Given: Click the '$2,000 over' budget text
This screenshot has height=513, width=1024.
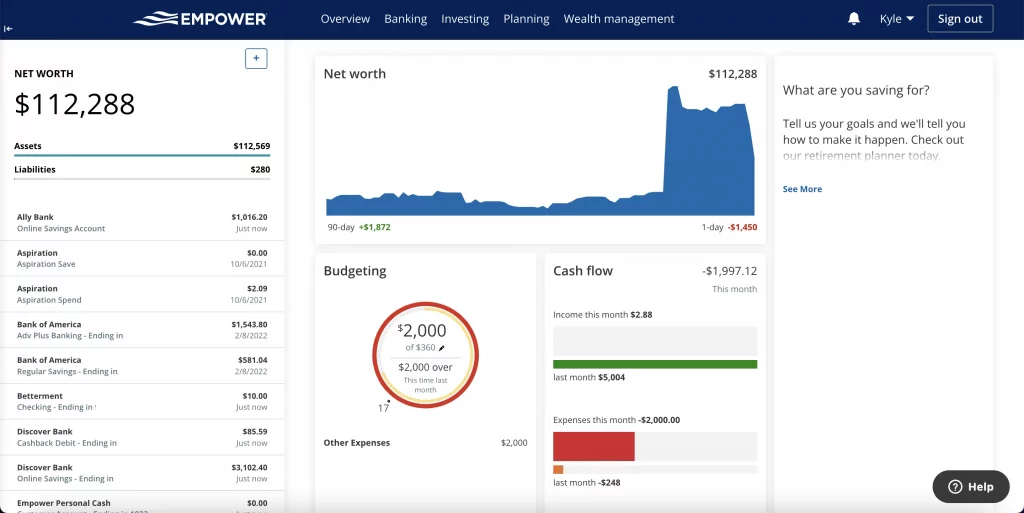Looking at the screenshot, I should click(425, 367).
